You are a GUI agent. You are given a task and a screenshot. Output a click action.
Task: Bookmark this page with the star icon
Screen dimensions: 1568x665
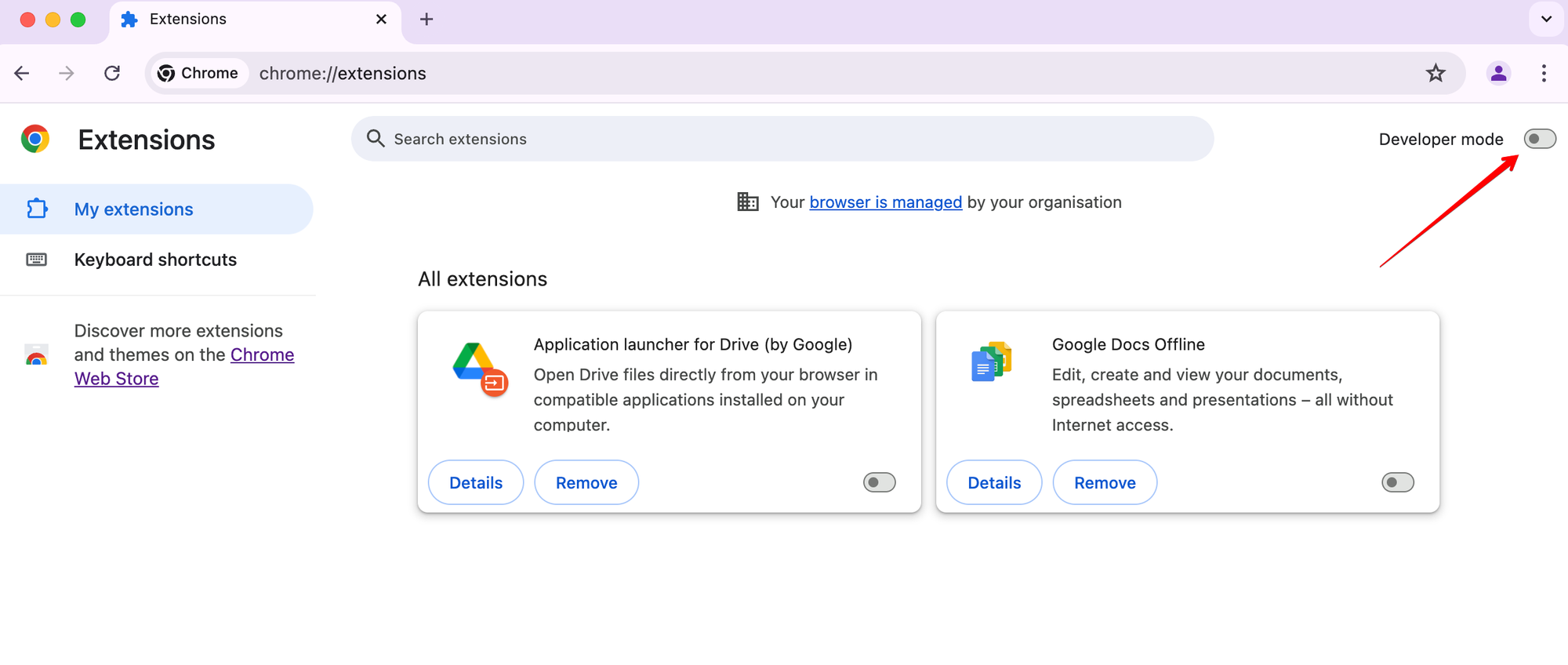point(1436,73)
